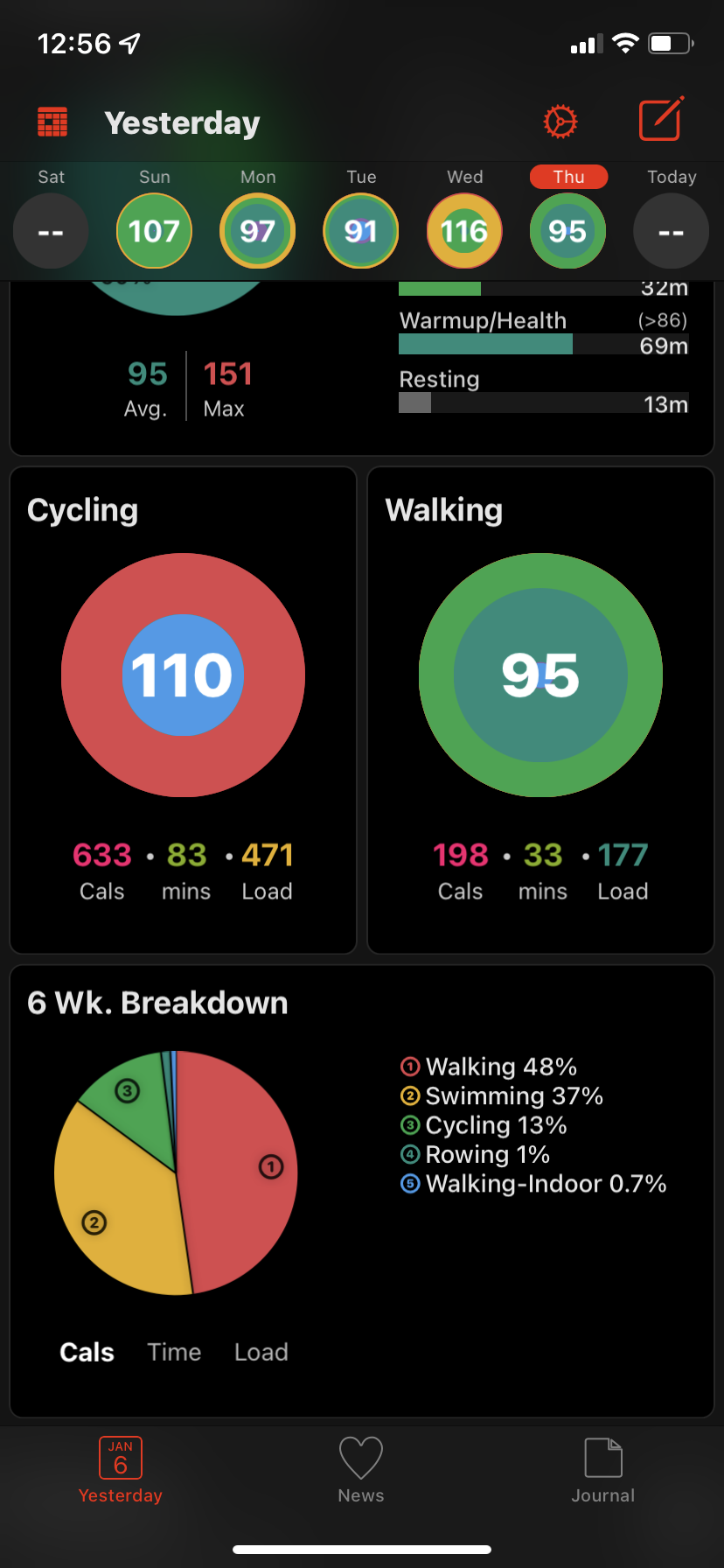Viewport: 724px width, 1568px height.
Task: Open the red calendar grid icon
Action: 52,122
